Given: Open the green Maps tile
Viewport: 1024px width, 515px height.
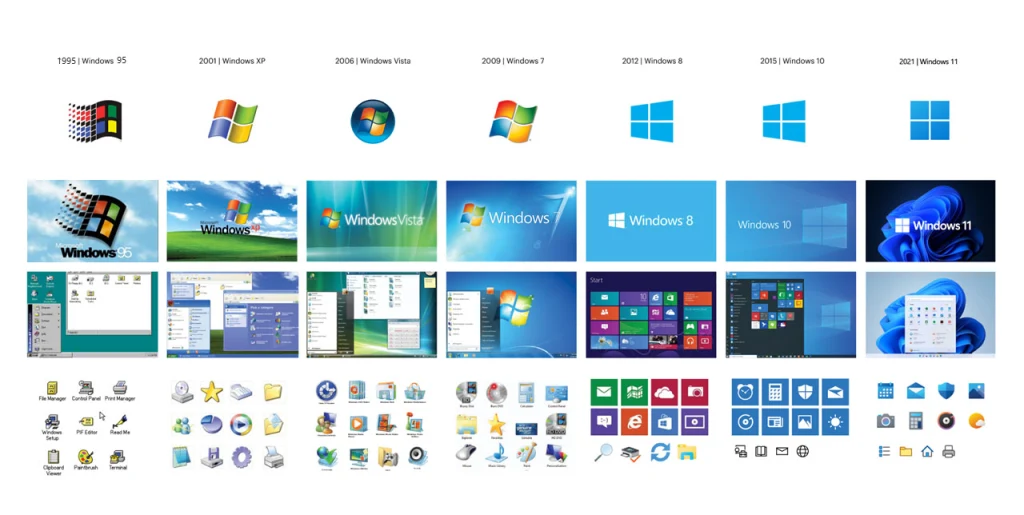Looking at the screenshot, I should click(x=634, y=392).
